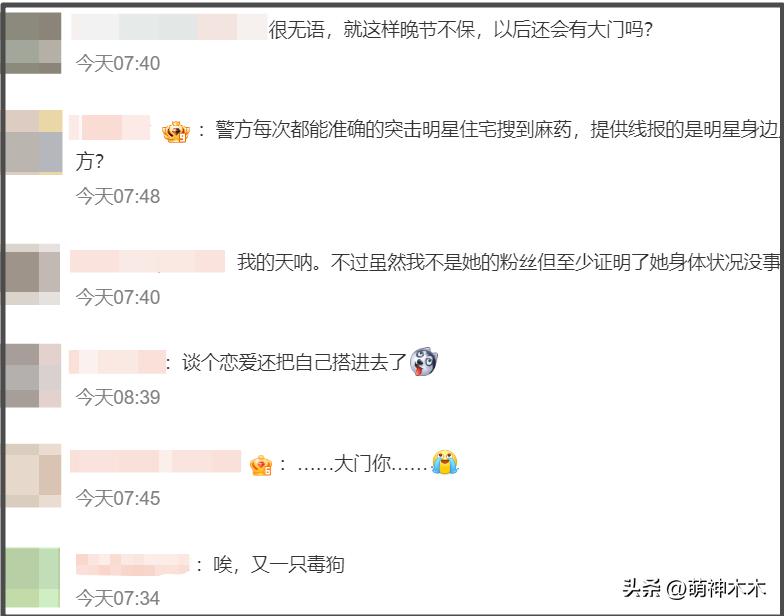Screen dimensions: 784x616
Task: Open avatar beside the police raid comment
Action: pyautogui.click(x=34, y=142)
